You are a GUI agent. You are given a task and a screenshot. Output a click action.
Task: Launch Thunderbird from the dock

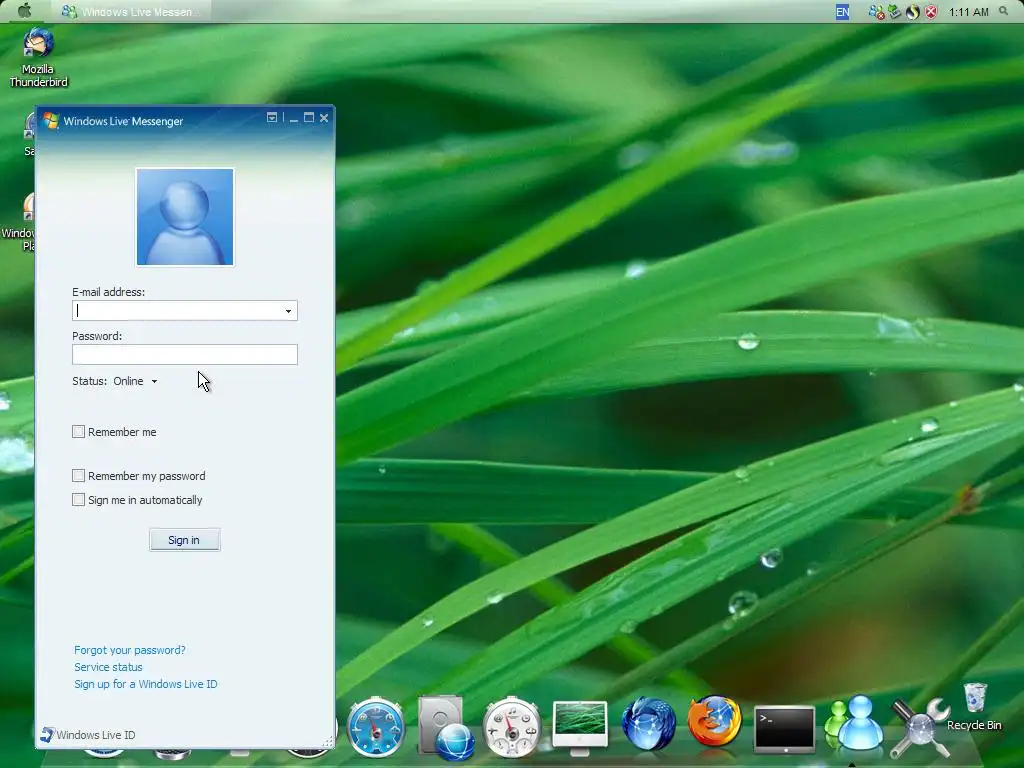[x=648, y=724]
